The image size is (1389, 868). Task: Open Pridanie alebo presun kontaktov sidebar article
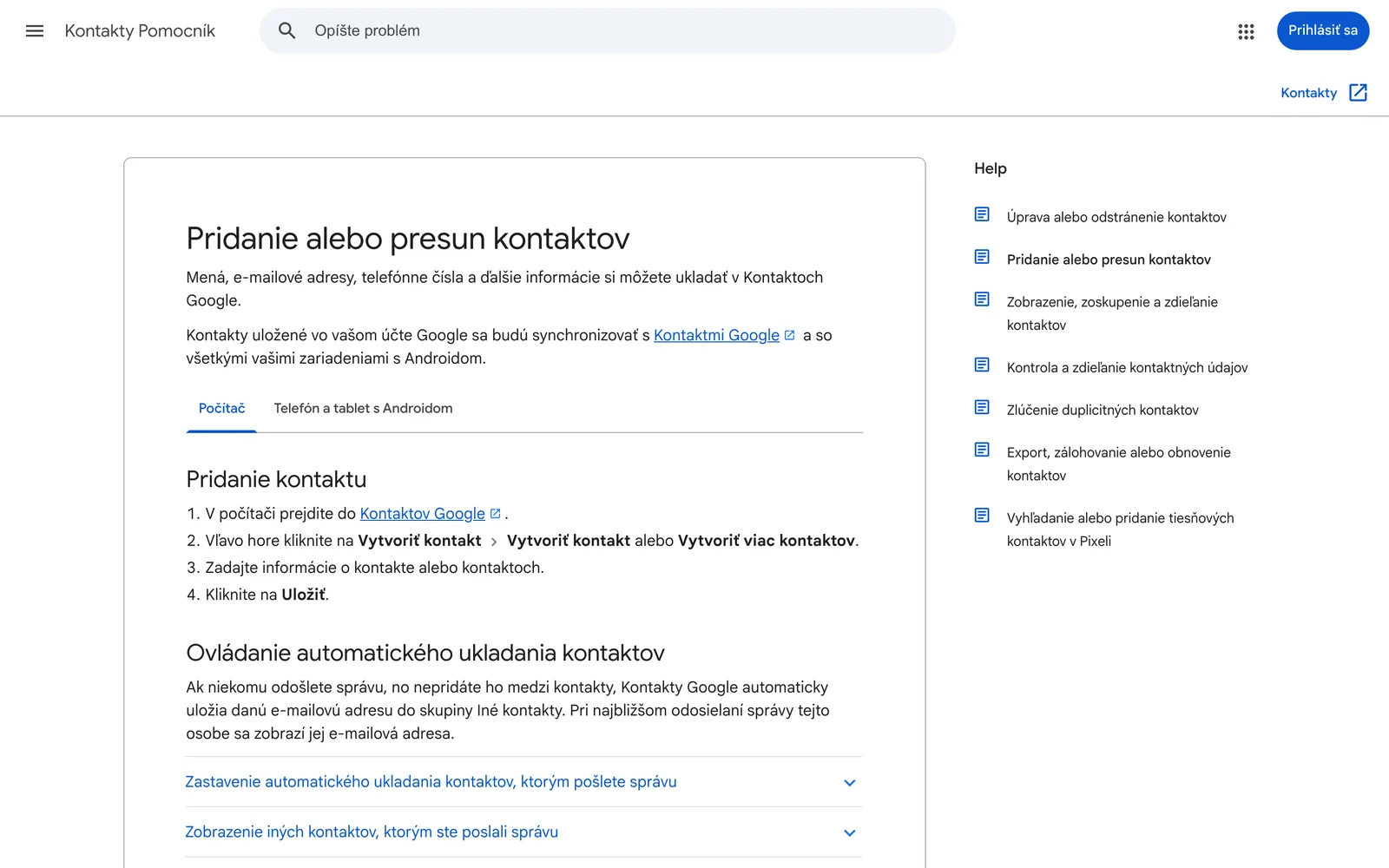1109,260
